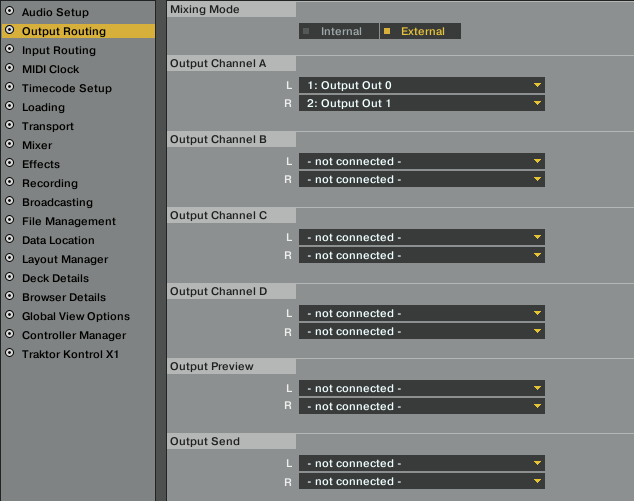Click the bullet icon next to Broadcasting
The width and height of the screenshot is (634, 501).
10,202
